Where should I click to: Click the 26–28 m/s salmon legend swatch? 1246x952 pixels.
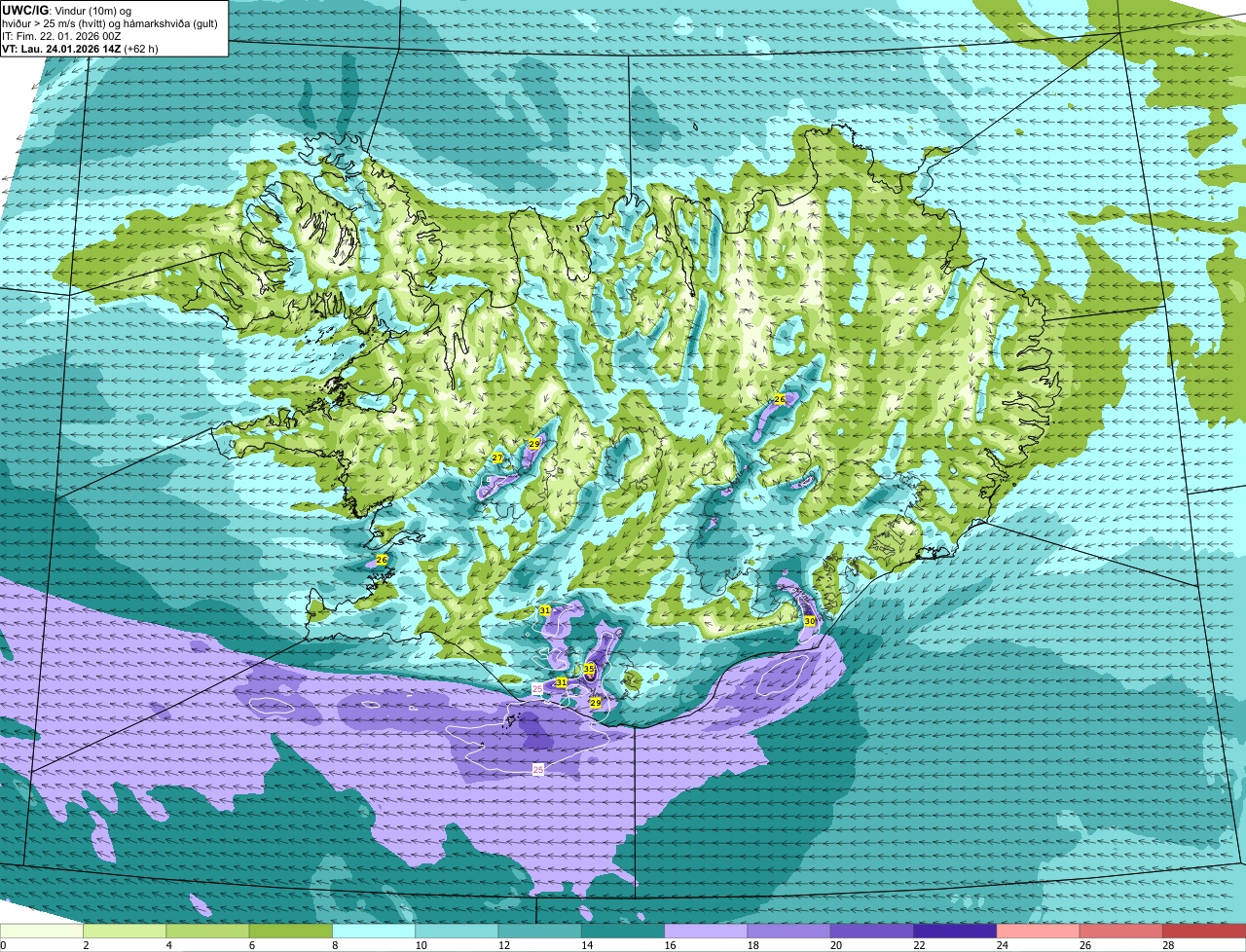point(1121,931)
